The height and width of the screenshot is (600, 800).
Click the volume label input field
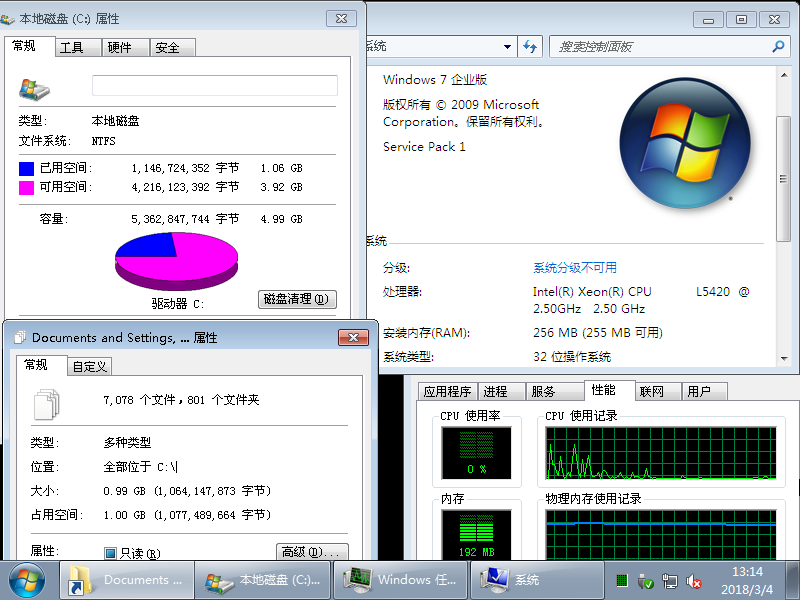pos(215,85)
